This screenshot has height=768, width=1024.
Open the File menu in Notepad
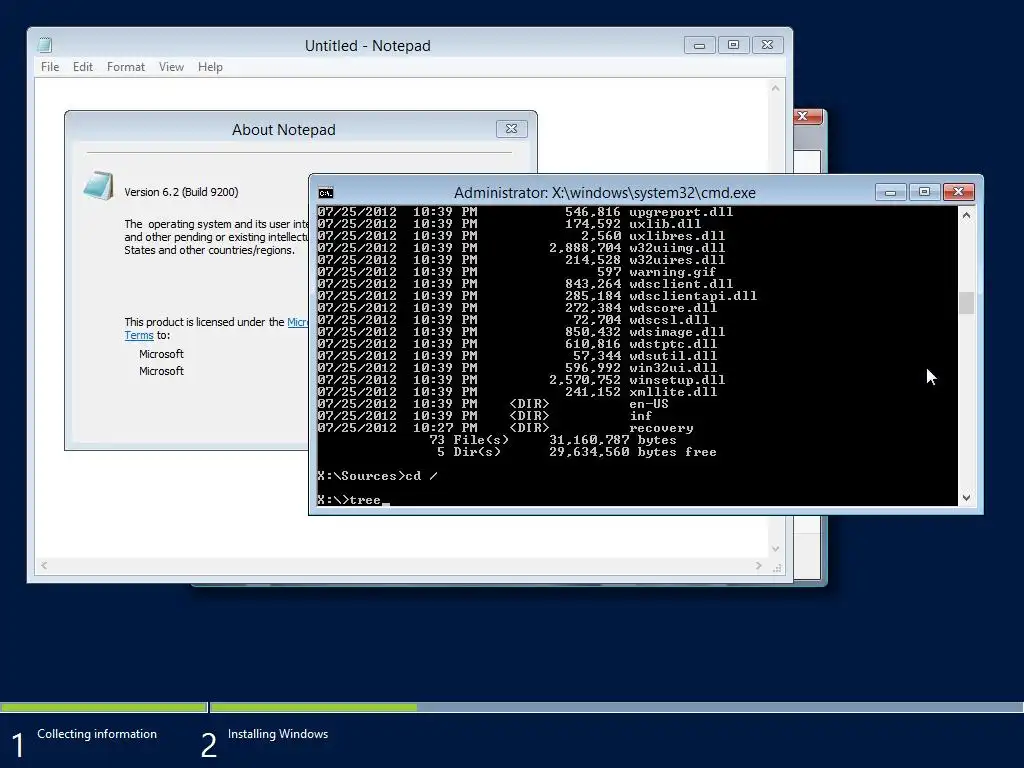[x=50, y=67]
